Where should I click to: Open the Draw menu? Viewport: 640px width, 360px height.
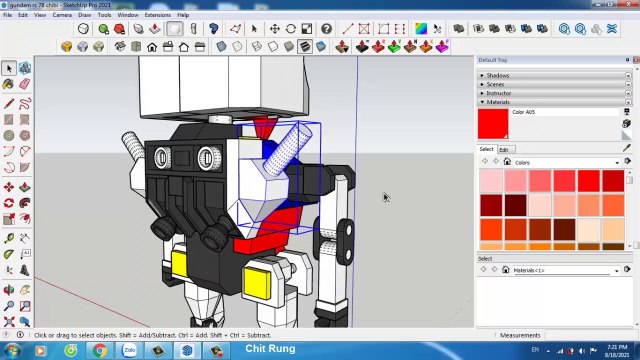[84, 15]
